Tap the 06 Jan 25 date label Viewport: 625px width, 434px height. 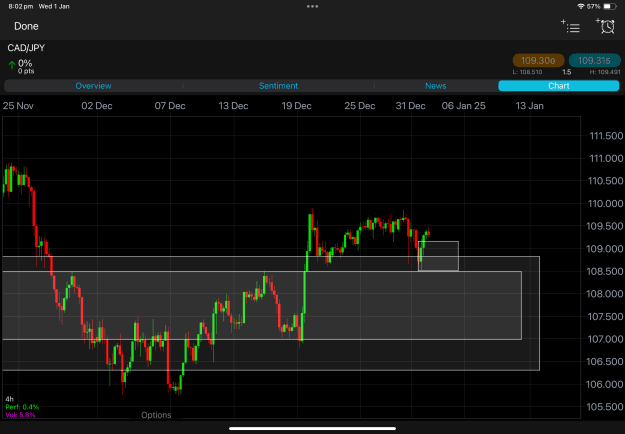464,106
